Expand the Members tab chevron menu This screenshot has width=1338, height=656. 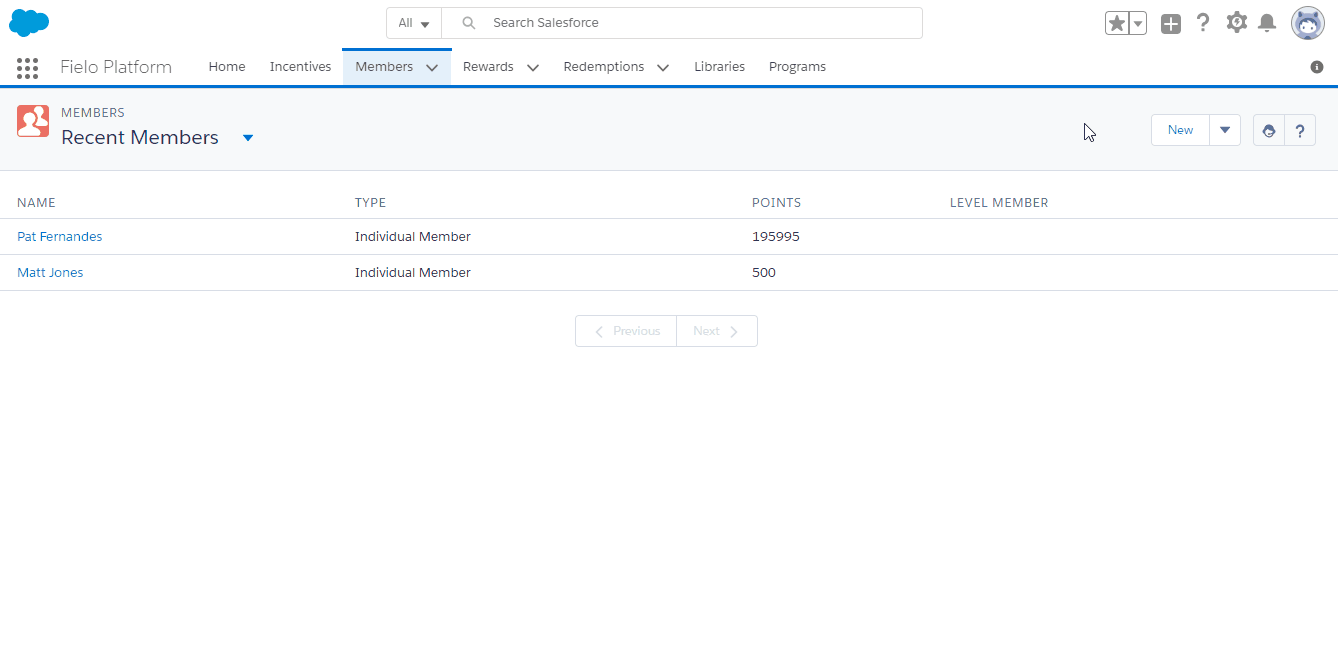pyautogui.click(x=432, y=68)
